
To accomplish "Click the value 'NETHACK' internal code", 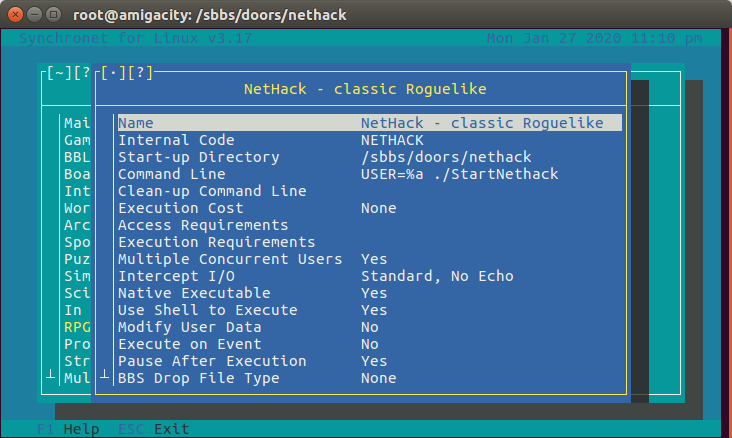I will click(392, 140).
